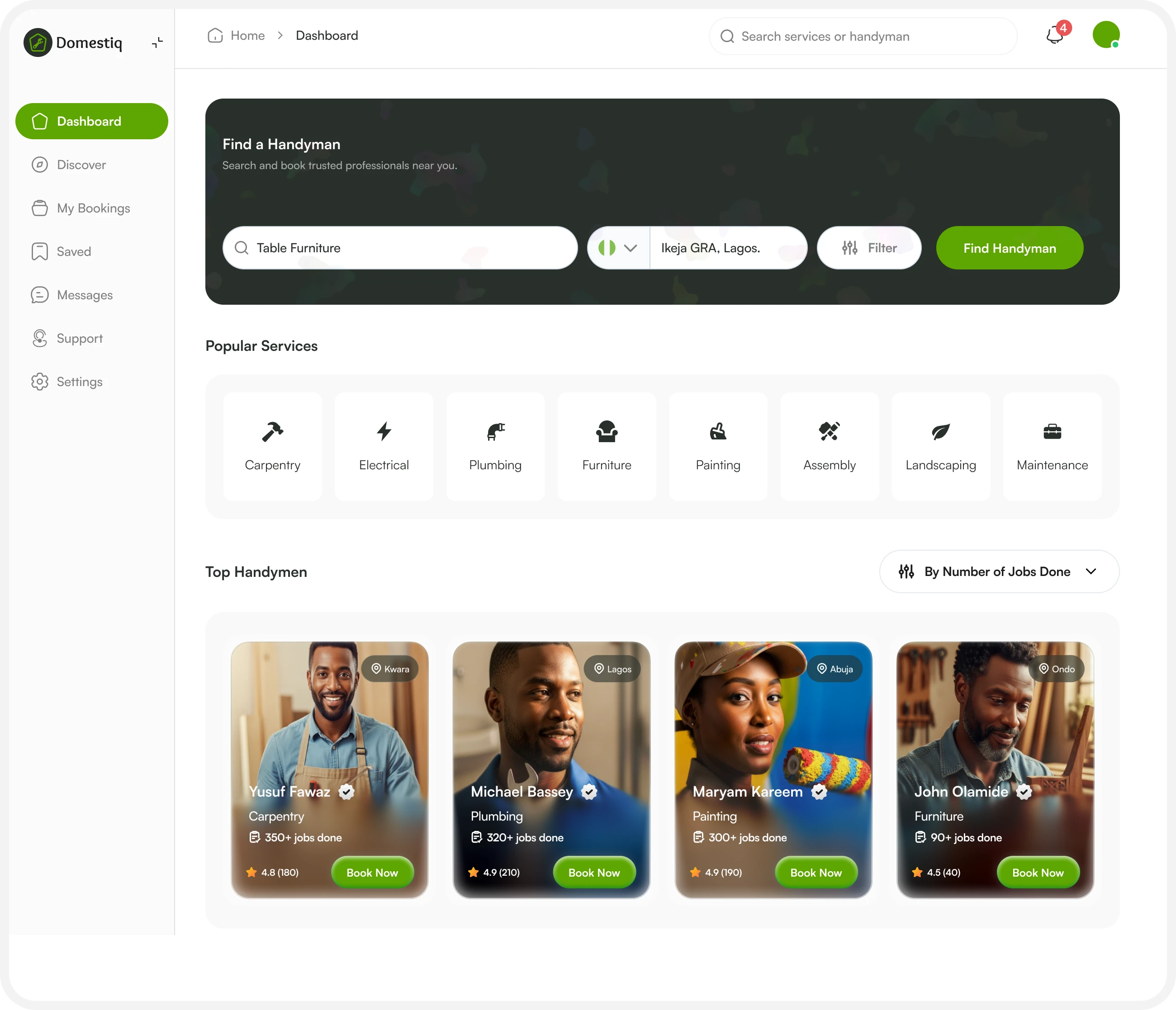Choose the Landscaping leaf service
The width and height of the screenshot is (1176, 1010).
pos(940,447)
